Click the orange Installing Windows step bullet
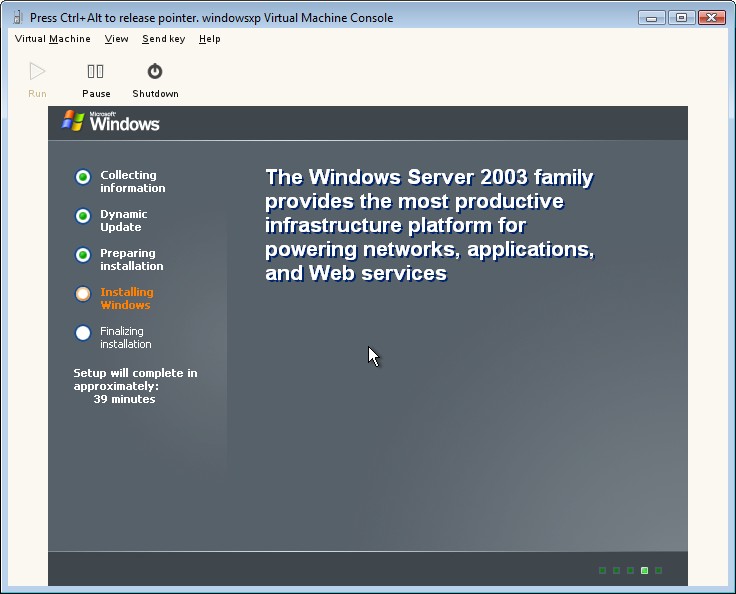Screen dimensions: 736x594 [x=83, y=294]
